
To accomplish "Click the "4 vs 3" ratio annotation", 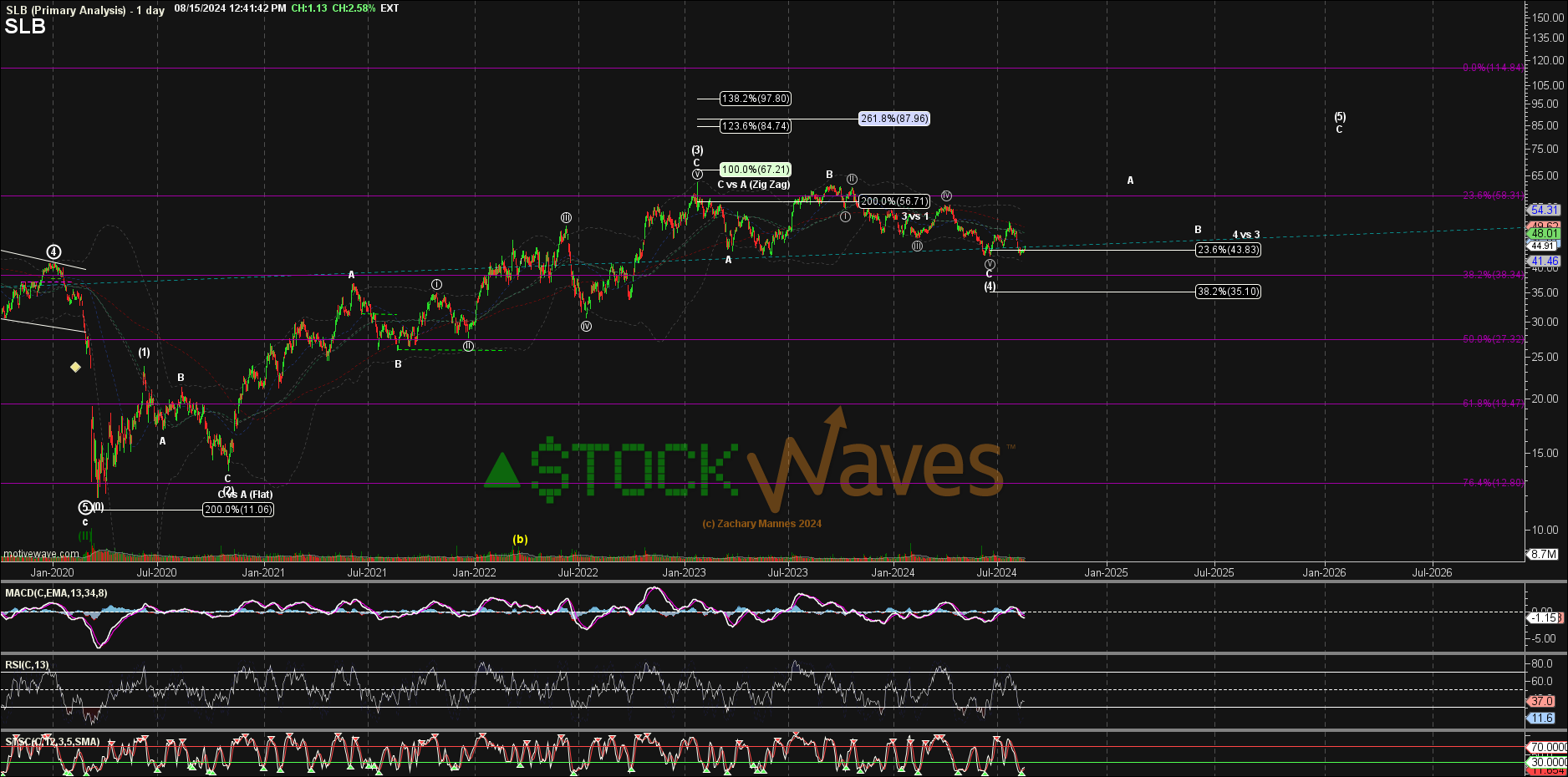I will pyautogui.click(x=1246, y=235).
